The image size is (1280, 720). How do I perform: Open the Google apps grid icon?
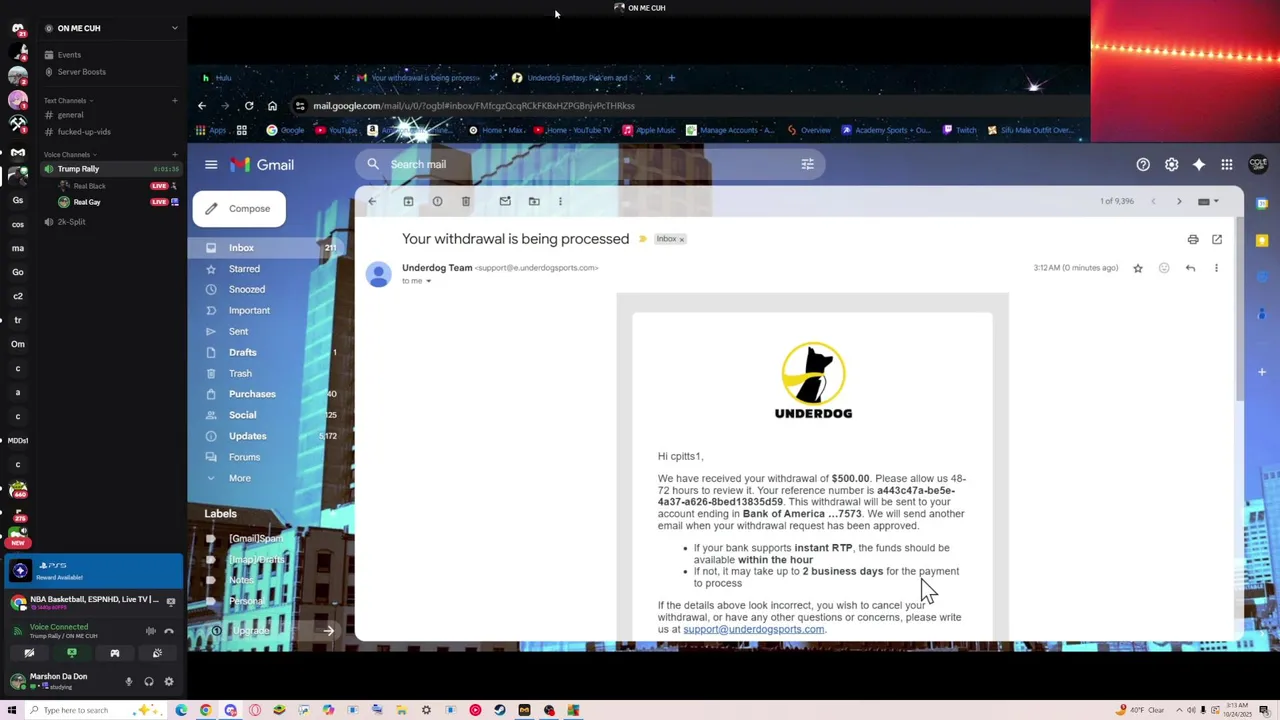pyautogui.click(x=1227, y=165)
